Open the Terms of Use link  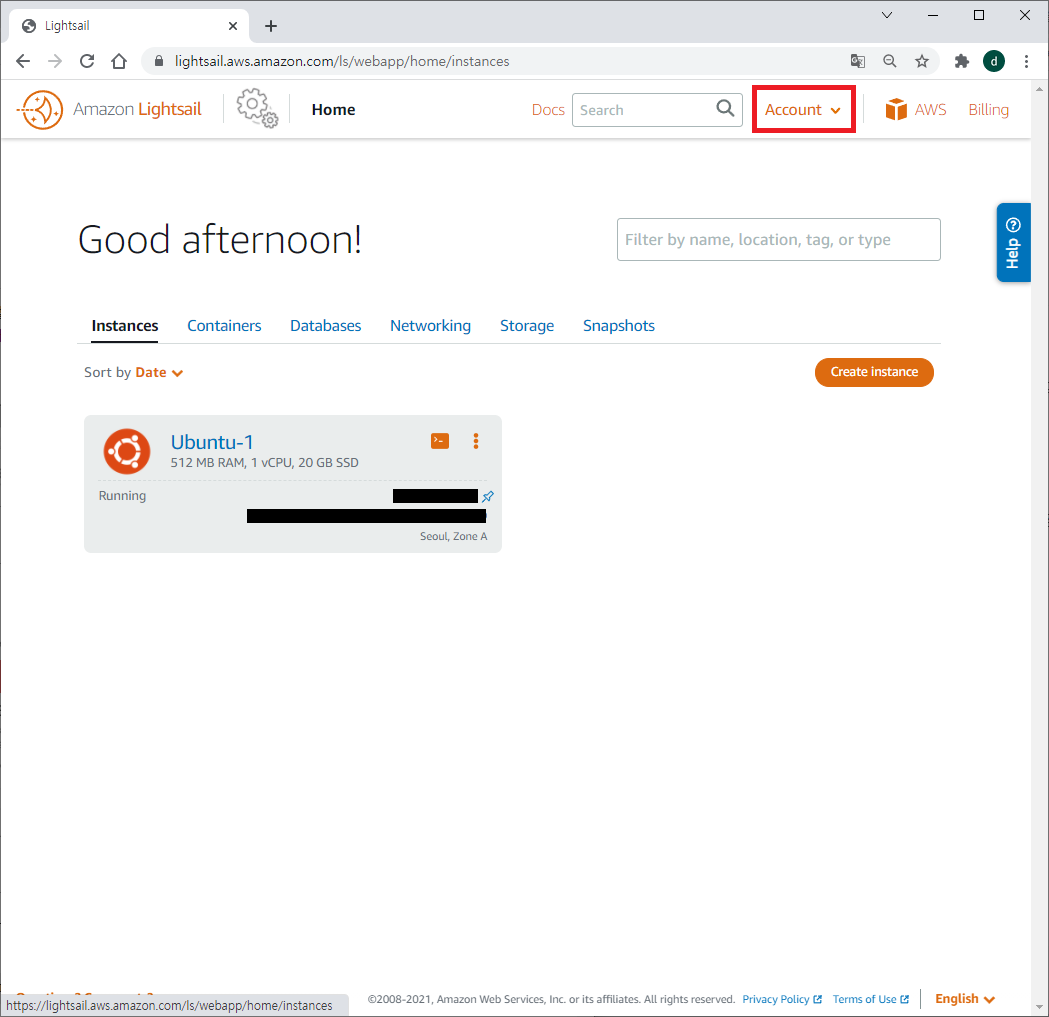(x=870, y=999)
